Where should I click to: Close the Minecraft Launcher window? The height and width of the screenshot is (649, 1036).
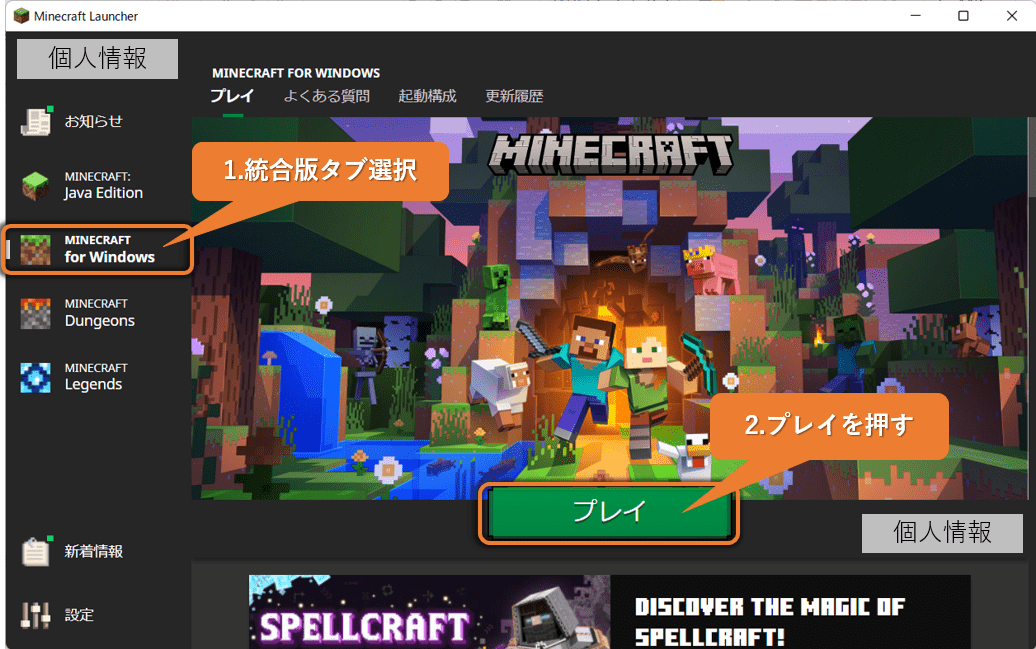[1012, 16]
